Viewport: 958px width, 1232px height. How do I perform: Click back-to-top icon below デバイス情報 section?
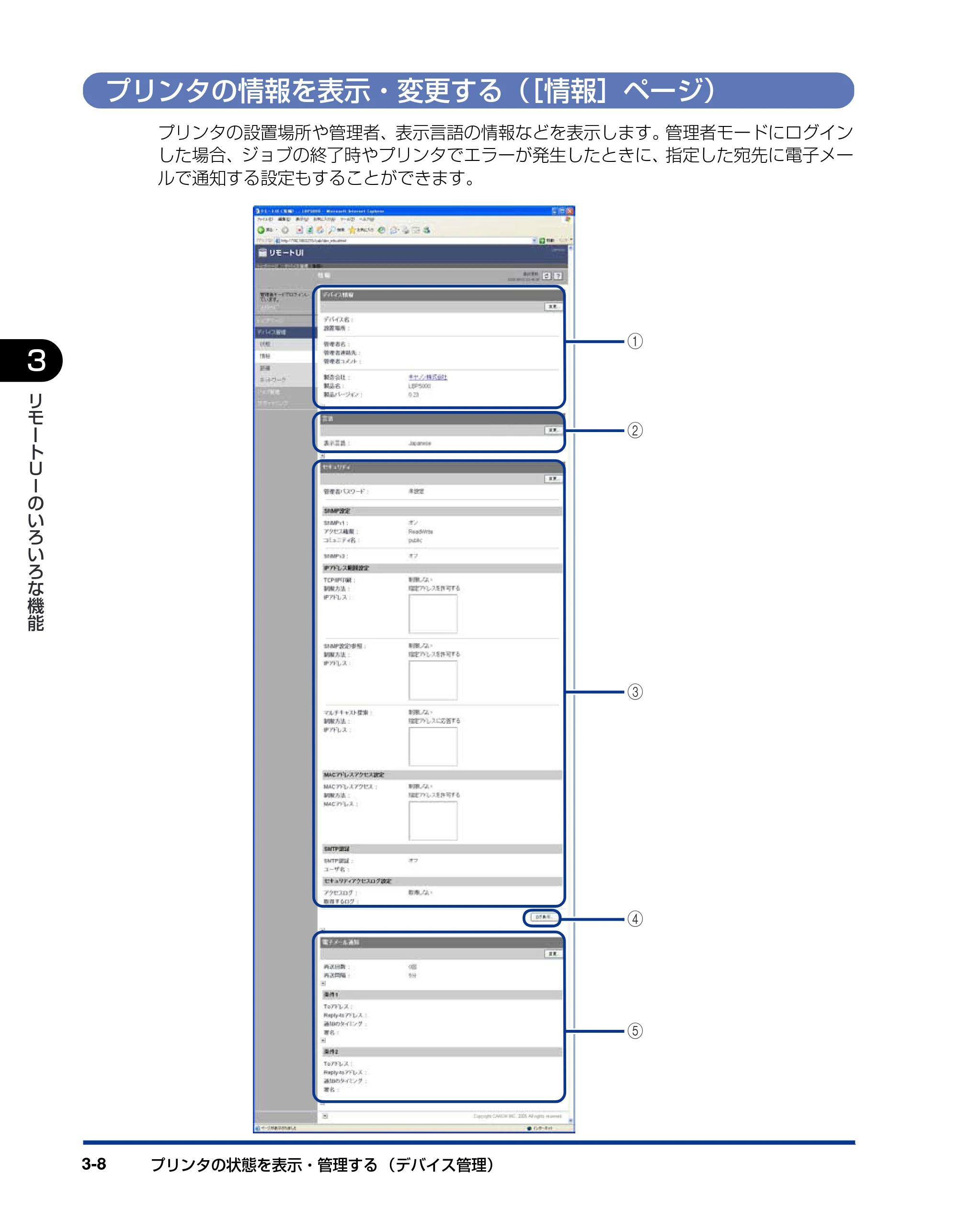tap(323, 406)
